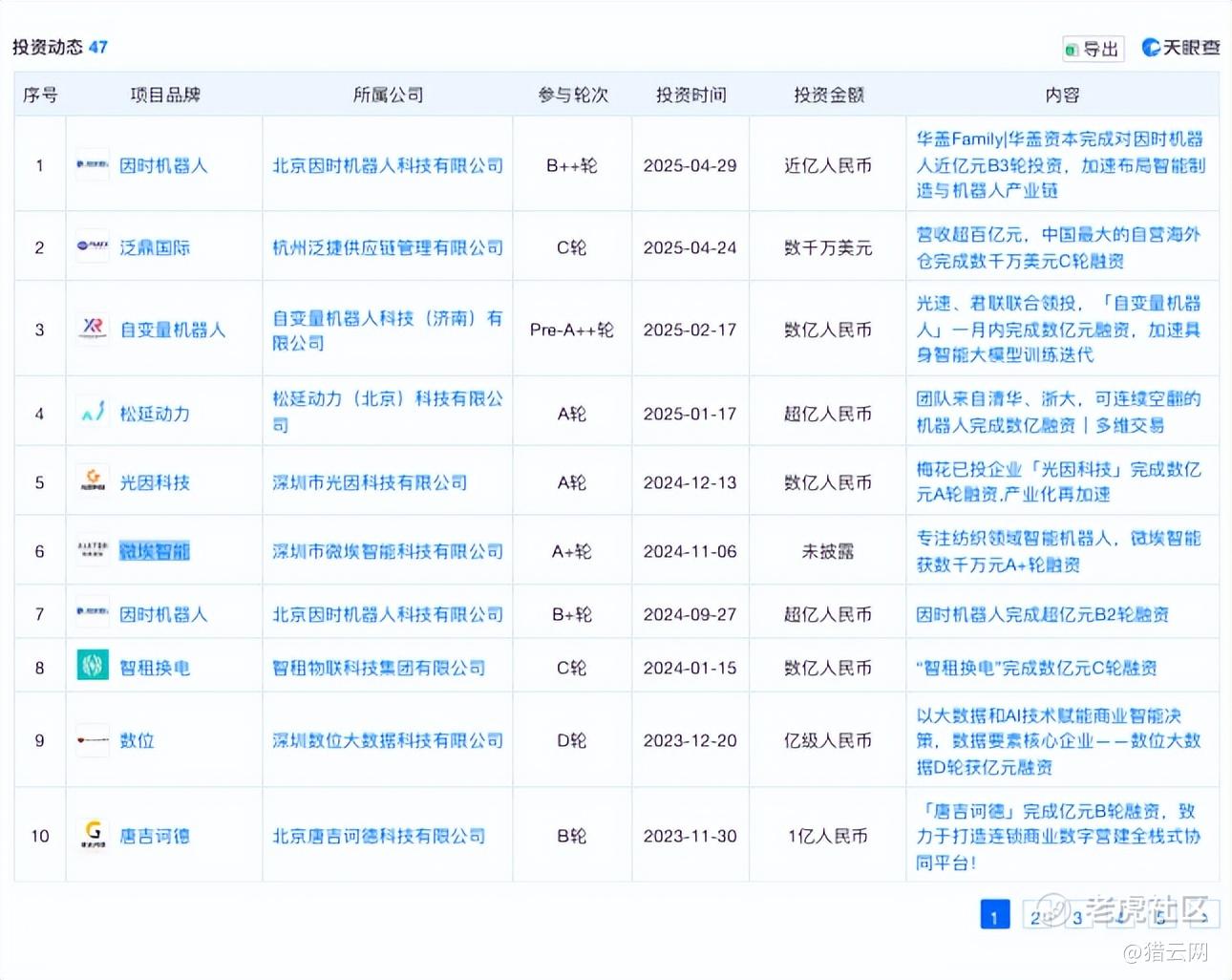
Task: Click the 自变量机器人 brand logo
Action: pyautogui.click(x=93, y=330)
